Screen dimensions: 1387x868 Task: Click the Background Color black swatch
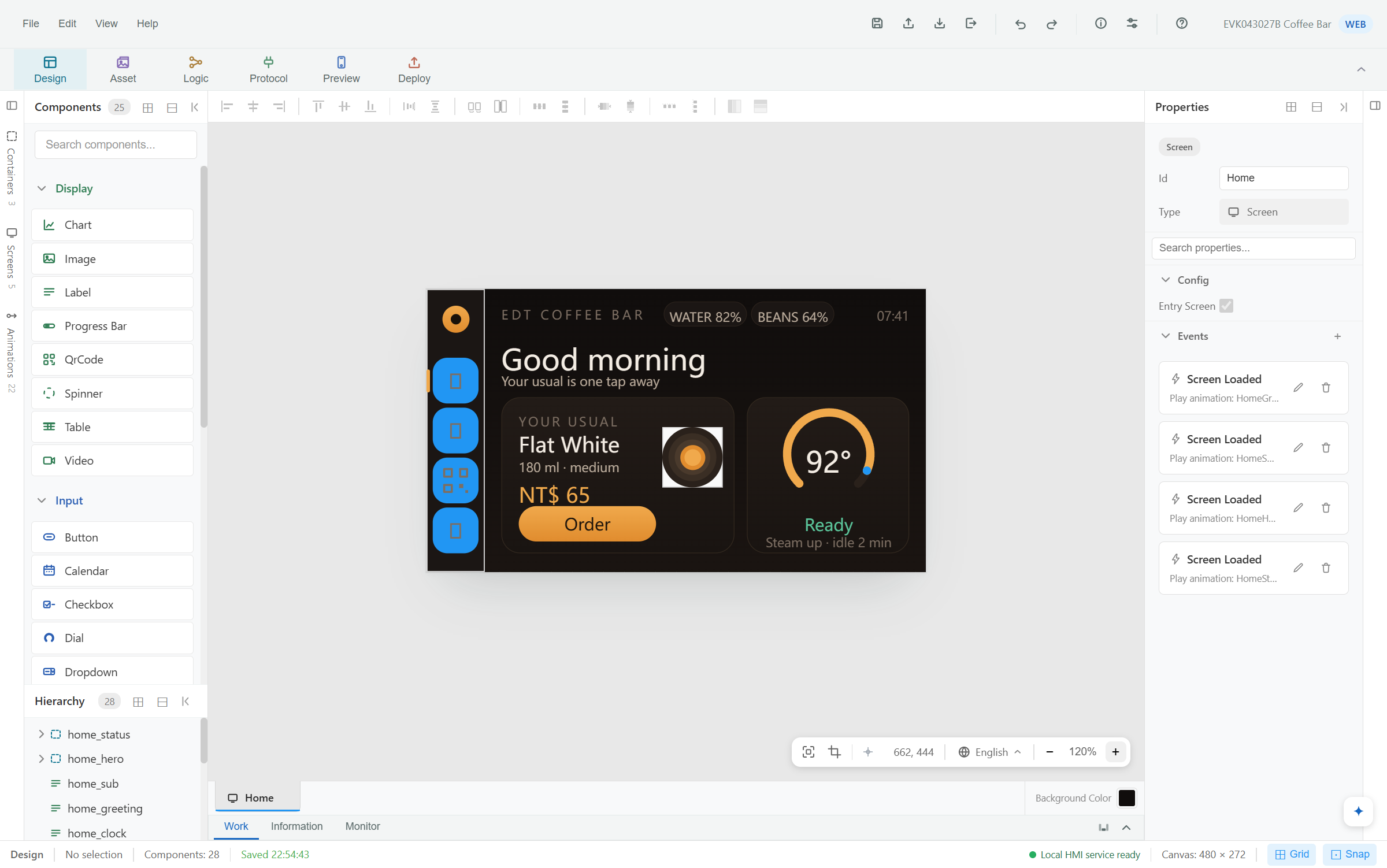(x=1126, y=798)
